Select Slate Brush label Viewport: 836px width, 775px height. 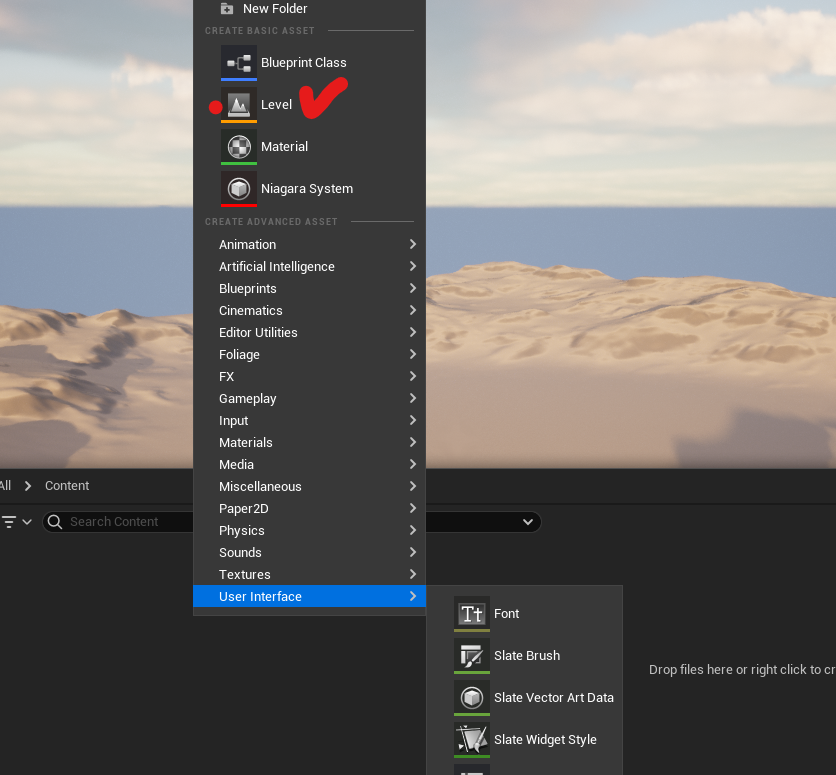point(527,656)
